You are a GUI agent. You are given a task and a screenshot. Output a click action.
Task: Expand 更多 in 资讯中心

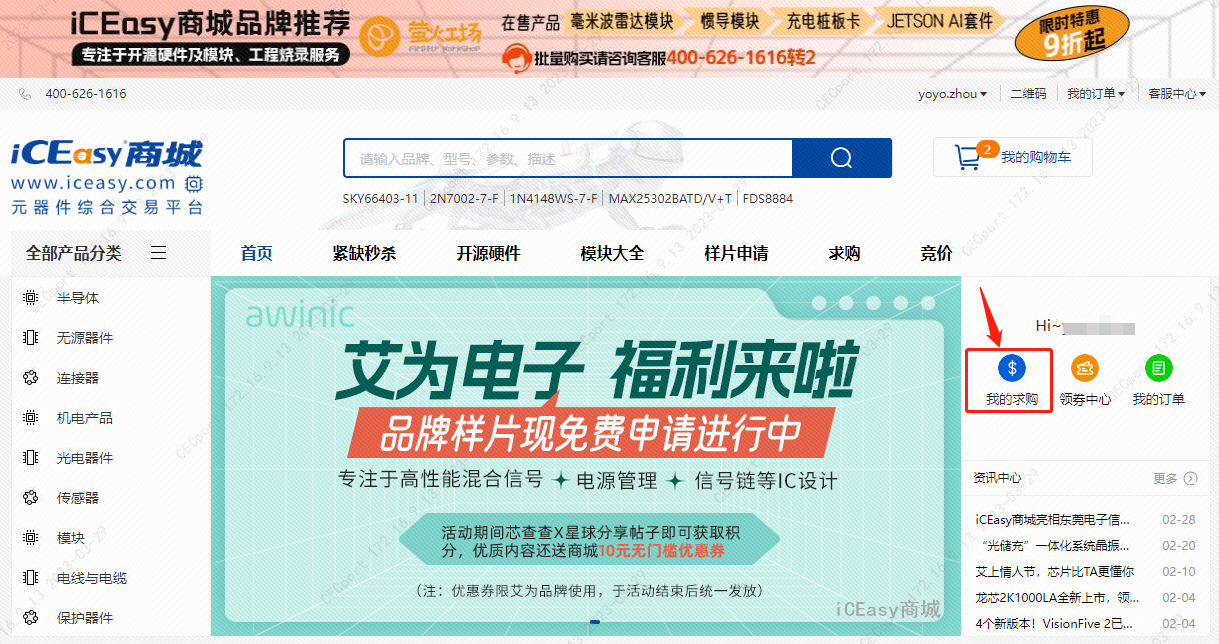point(1175,478)
